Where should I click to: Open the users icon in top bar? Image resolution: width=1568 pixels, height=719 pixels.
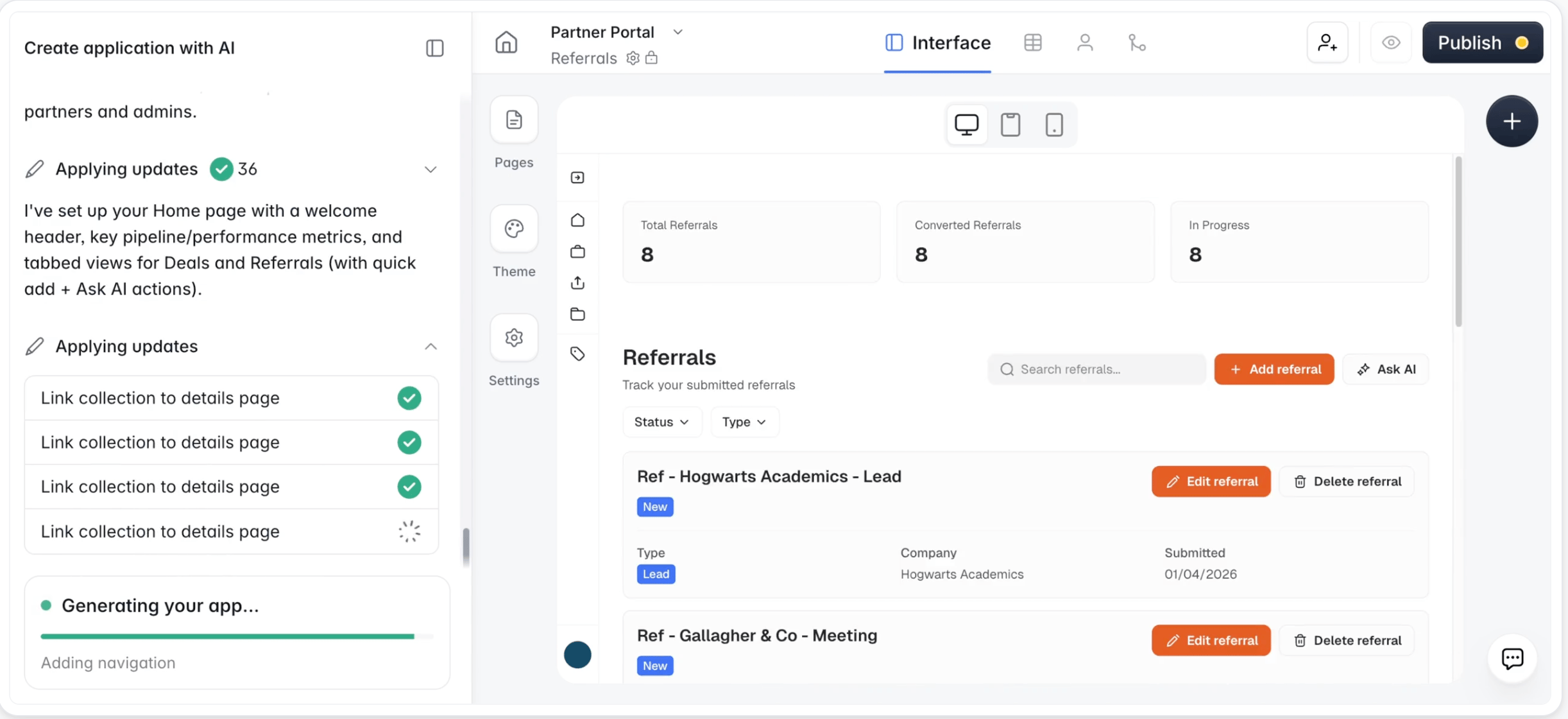(x=1085, y=42)
